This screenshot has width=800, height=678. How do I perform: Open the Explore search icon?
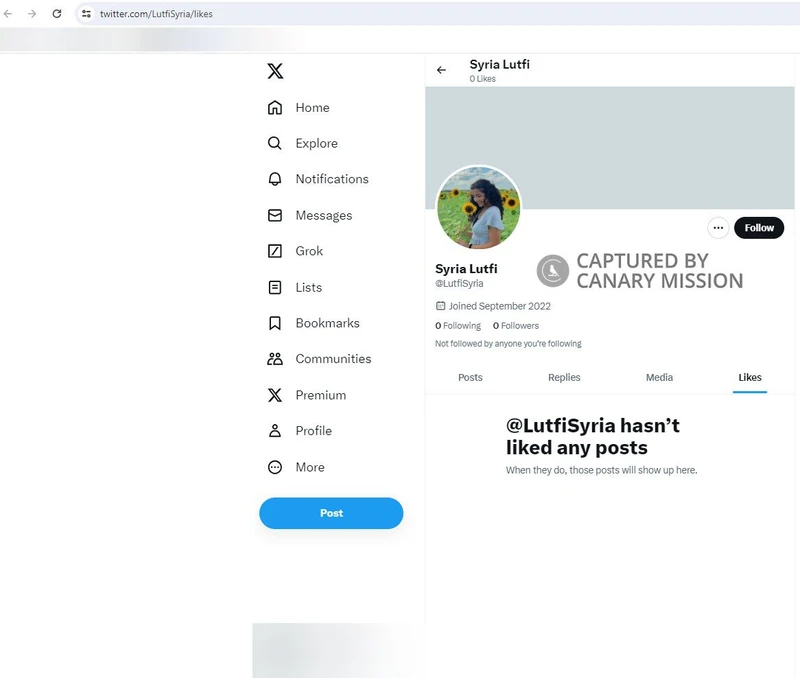275,143
